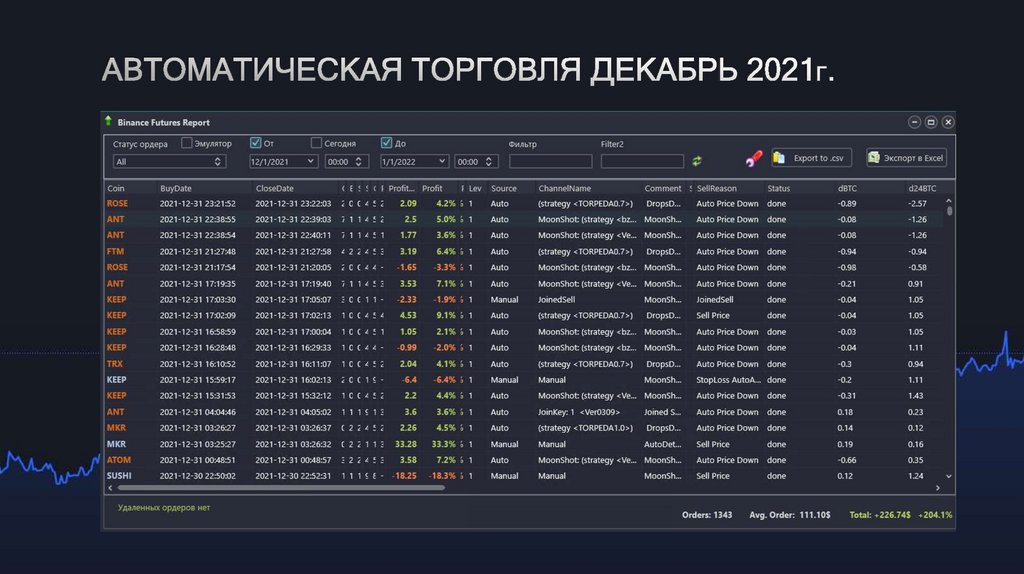
Task: Click the horizontal scrollbar thumb
Action: (281, 488)
